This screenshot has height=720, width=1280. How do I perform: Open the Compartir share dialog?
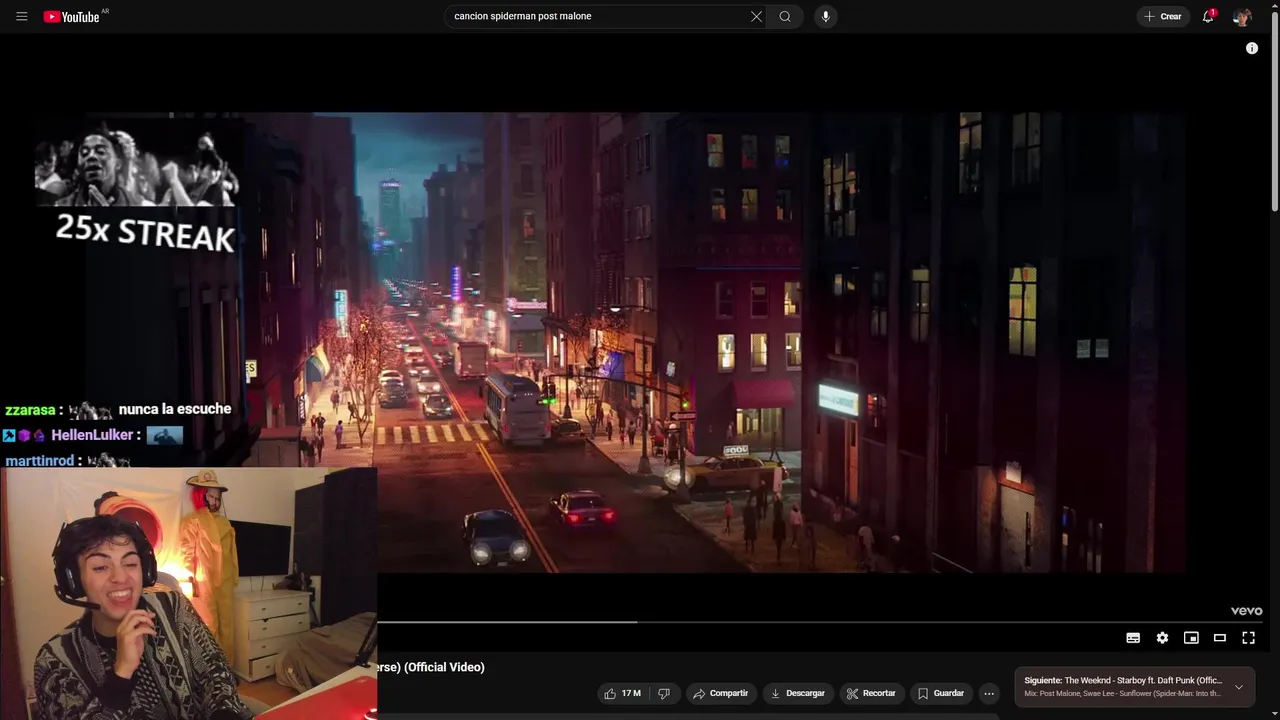[x=721, y=693]
